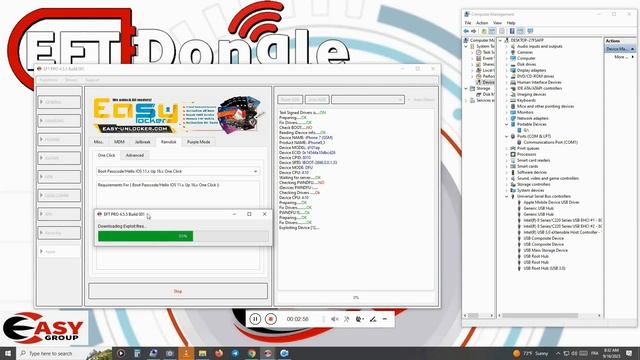Click the recorder pen annotation icon
The width and height of the screenshot is (640, 360).
tap(373, 319)
